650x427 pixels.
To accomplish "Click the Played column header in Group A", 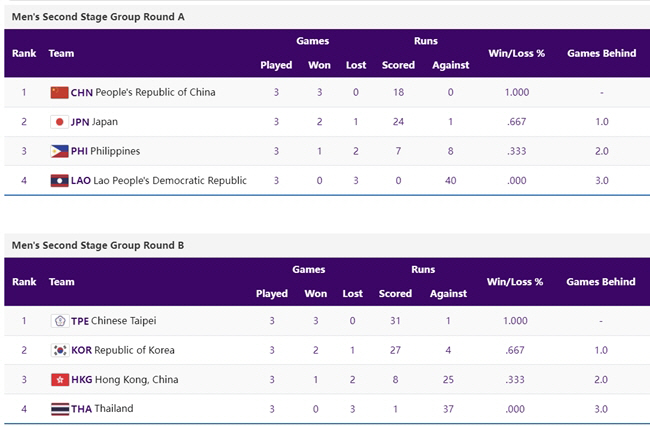I will (x=276, y=65).
